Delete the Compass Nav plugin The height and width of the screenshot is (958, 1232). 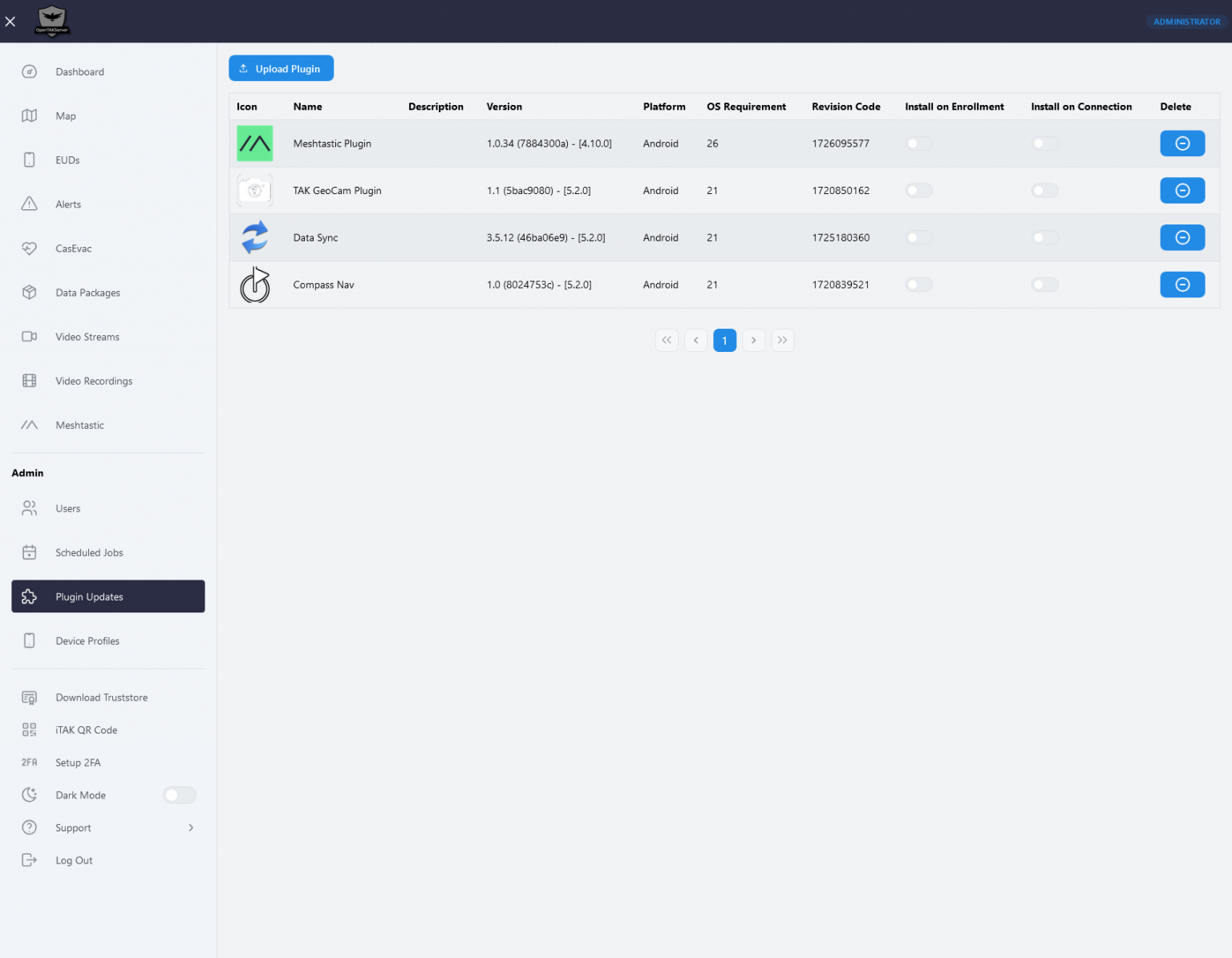[x=1182, y=285]
